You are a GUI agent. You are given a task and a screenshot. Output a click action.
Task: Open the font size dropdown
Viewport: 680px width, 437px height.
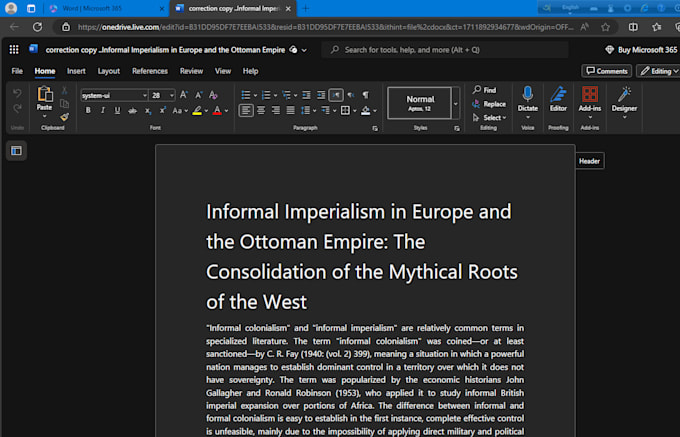point(170,95)
